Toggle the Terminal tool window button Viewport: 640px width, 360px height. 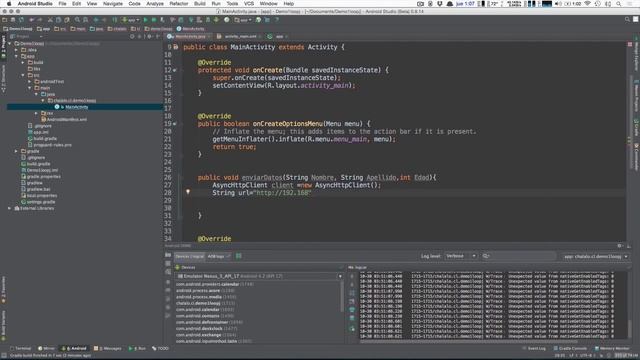click(20, 349)
